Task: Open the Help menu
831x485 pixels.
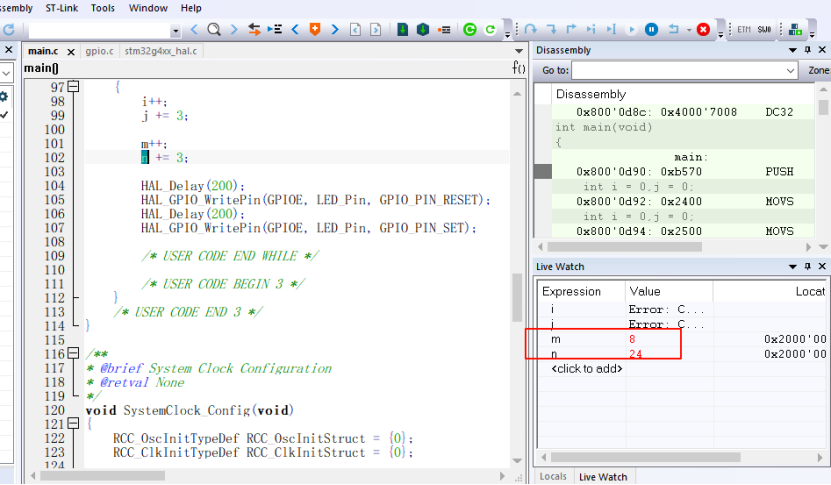Action: coord(191,8)
